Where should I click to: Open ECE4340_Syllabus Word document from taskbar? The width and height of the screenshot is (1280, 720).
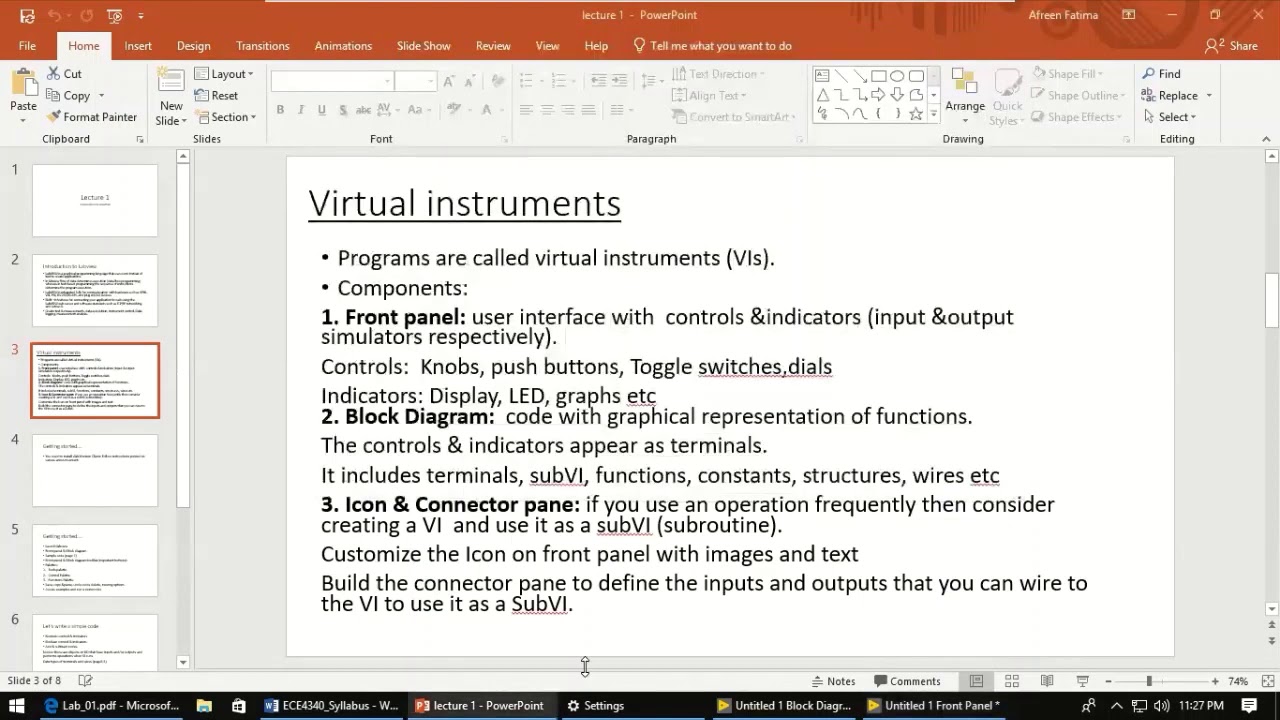click(x=332, y=706)
